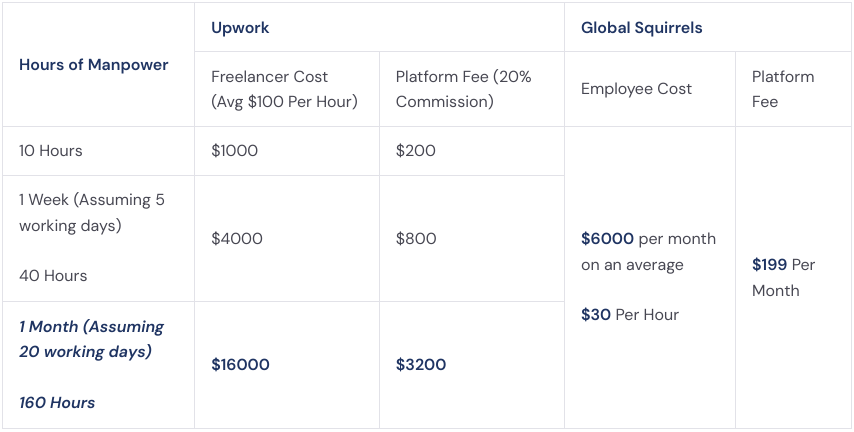Image resolution: width=854 pixels, height=432 pixels.
Task: Select the bold $16000 value
Action: click(x=240, y=364)
